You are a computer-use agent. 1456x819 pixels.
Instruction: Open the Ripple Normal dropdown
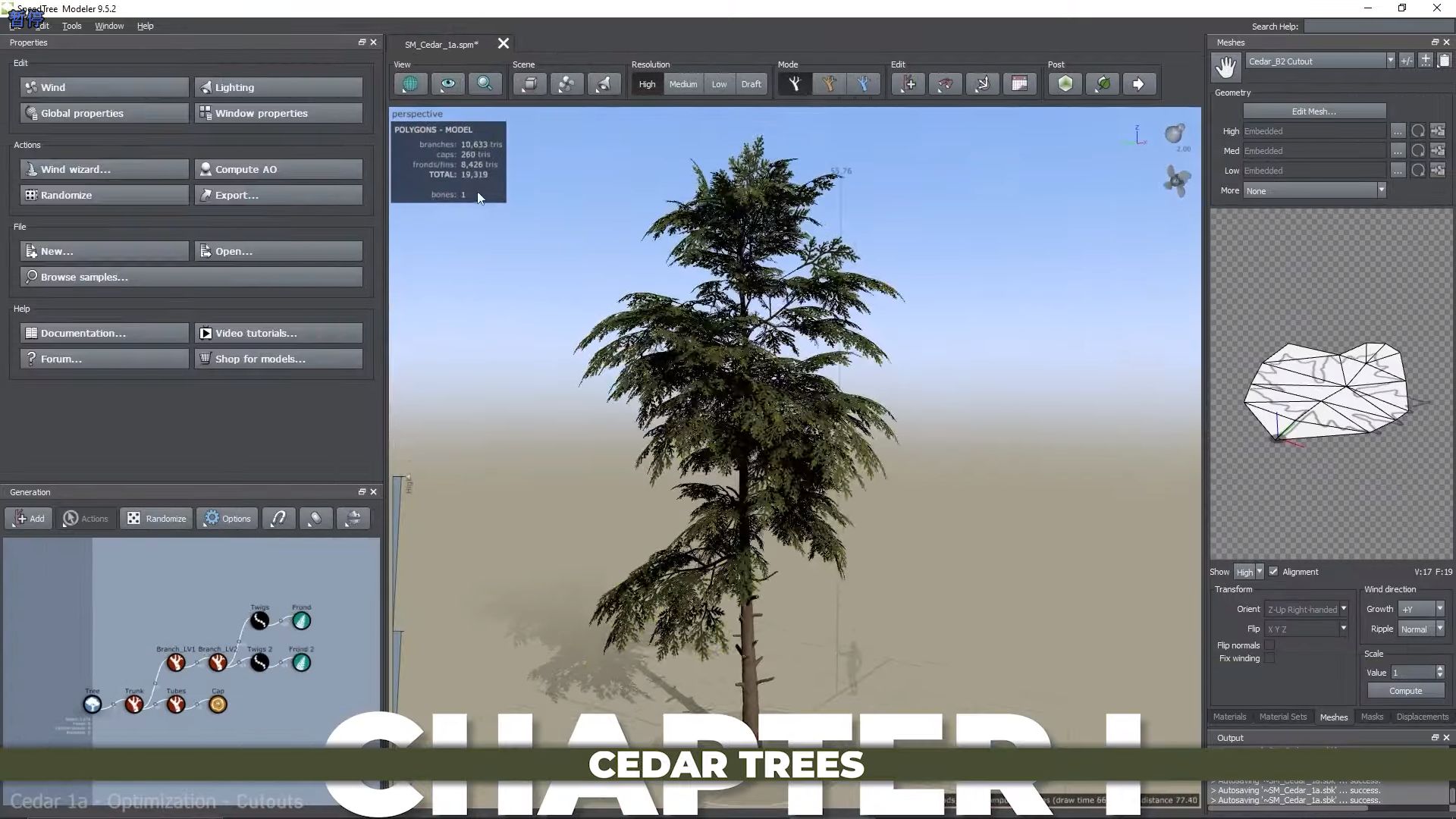(1421, 629)
